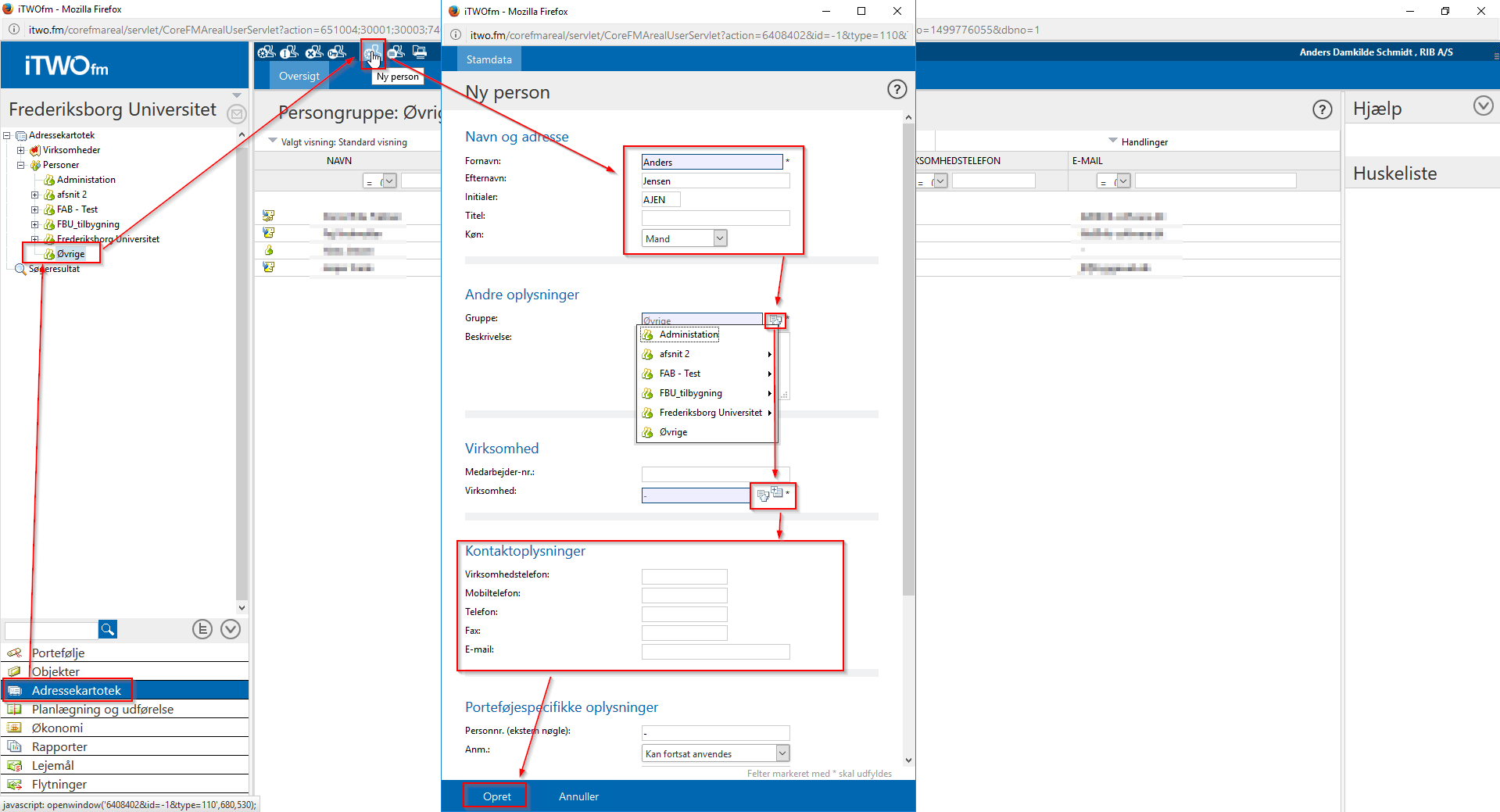The height and width of the screenshot is (812, 1500).
Task: Click the Annuller button
Action: coord(578,796)
